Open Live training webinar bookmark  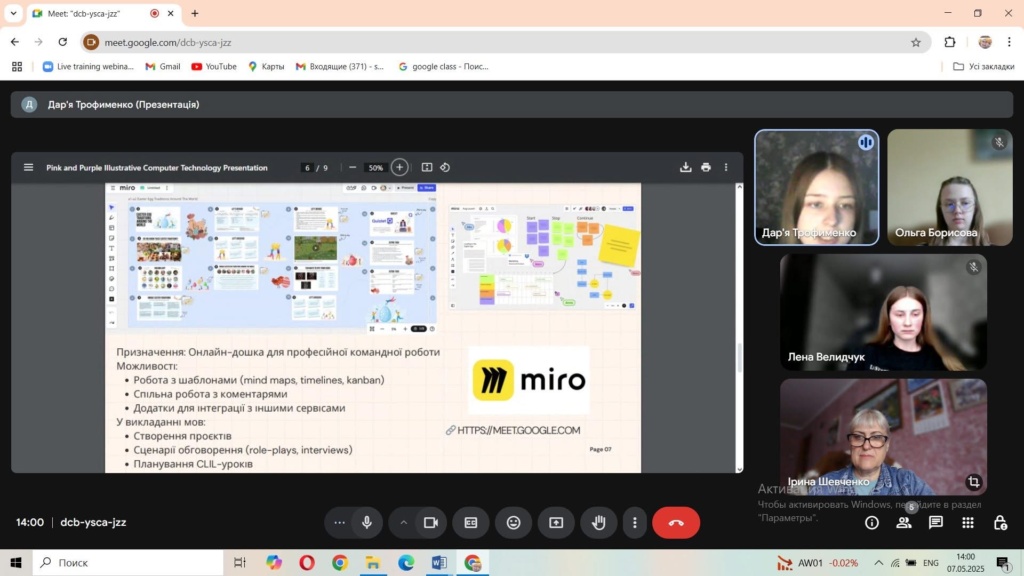tap(88, 67)
